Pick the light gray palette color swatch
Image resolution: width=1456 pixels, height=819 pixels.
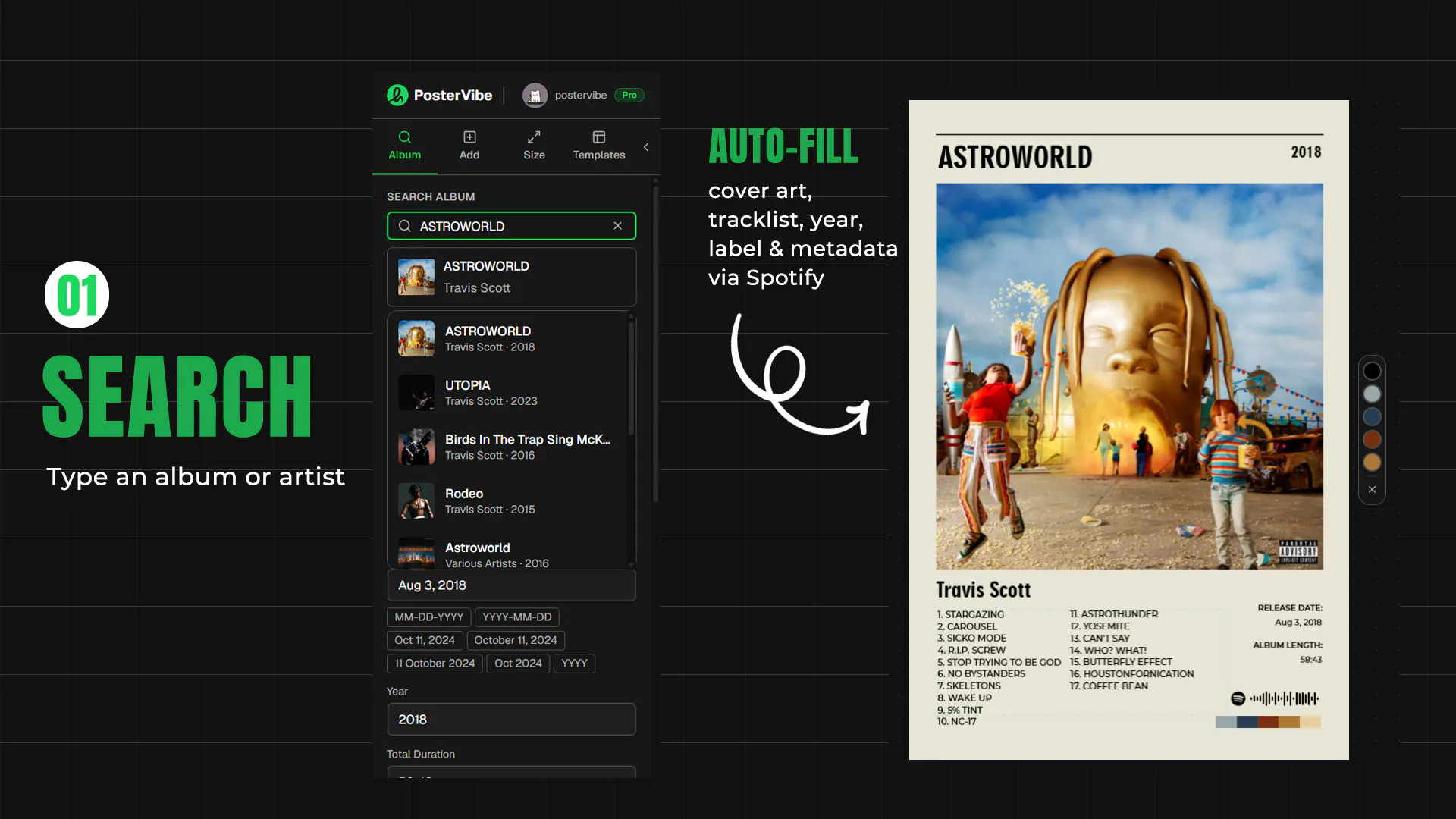click(1372, 394)
